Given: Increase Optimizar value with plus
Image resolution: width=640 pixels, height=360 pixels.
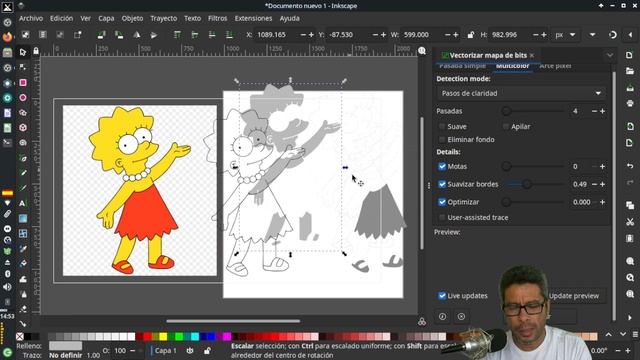Looking at the screenshot, I should pyautogui.click(x=602, y=202).
